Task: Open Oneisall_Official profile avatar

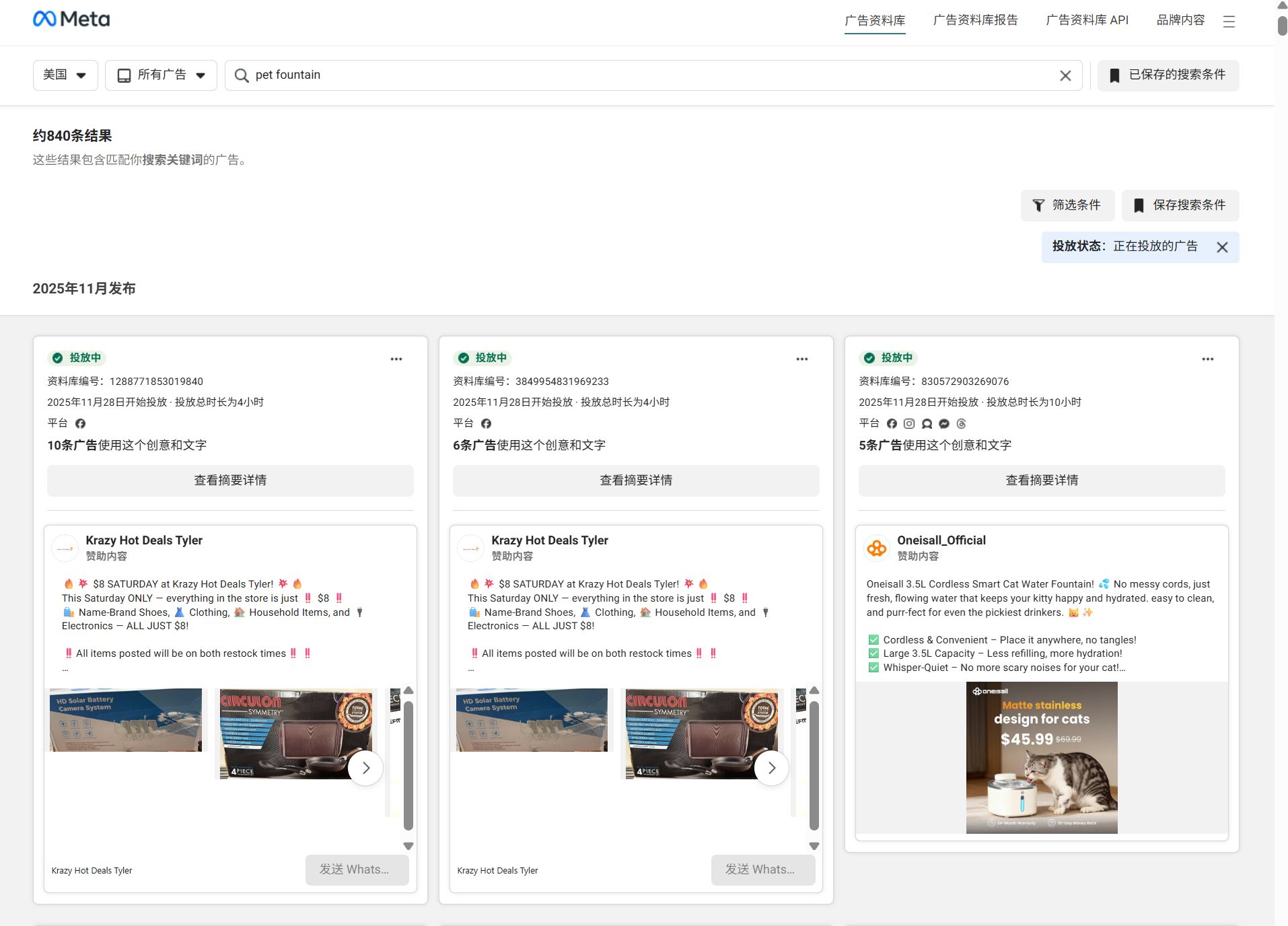Action: 877,548
